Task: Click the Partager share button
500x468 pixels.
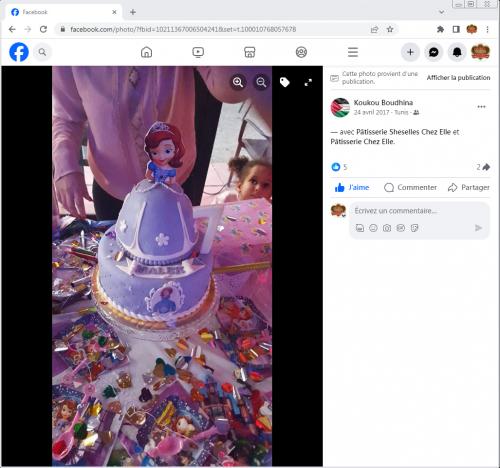Action: coord(469,187)
